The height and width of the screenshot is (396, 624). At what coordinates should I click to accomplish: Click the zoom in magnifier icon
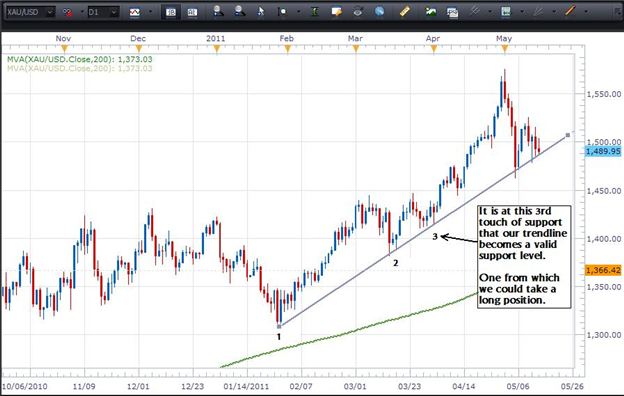pyautogui.click(x=218, y=12)
